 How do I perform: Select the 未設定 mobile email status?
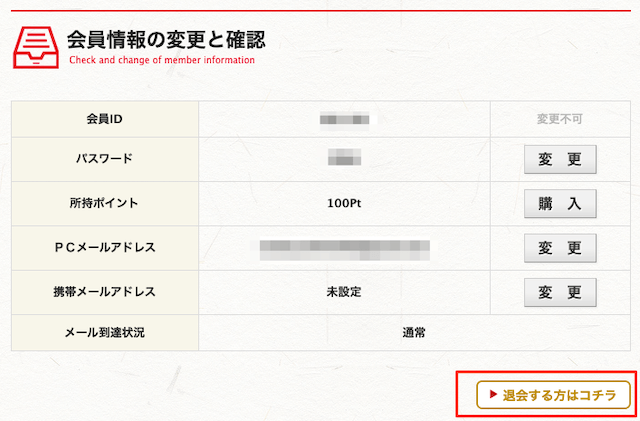344,292
